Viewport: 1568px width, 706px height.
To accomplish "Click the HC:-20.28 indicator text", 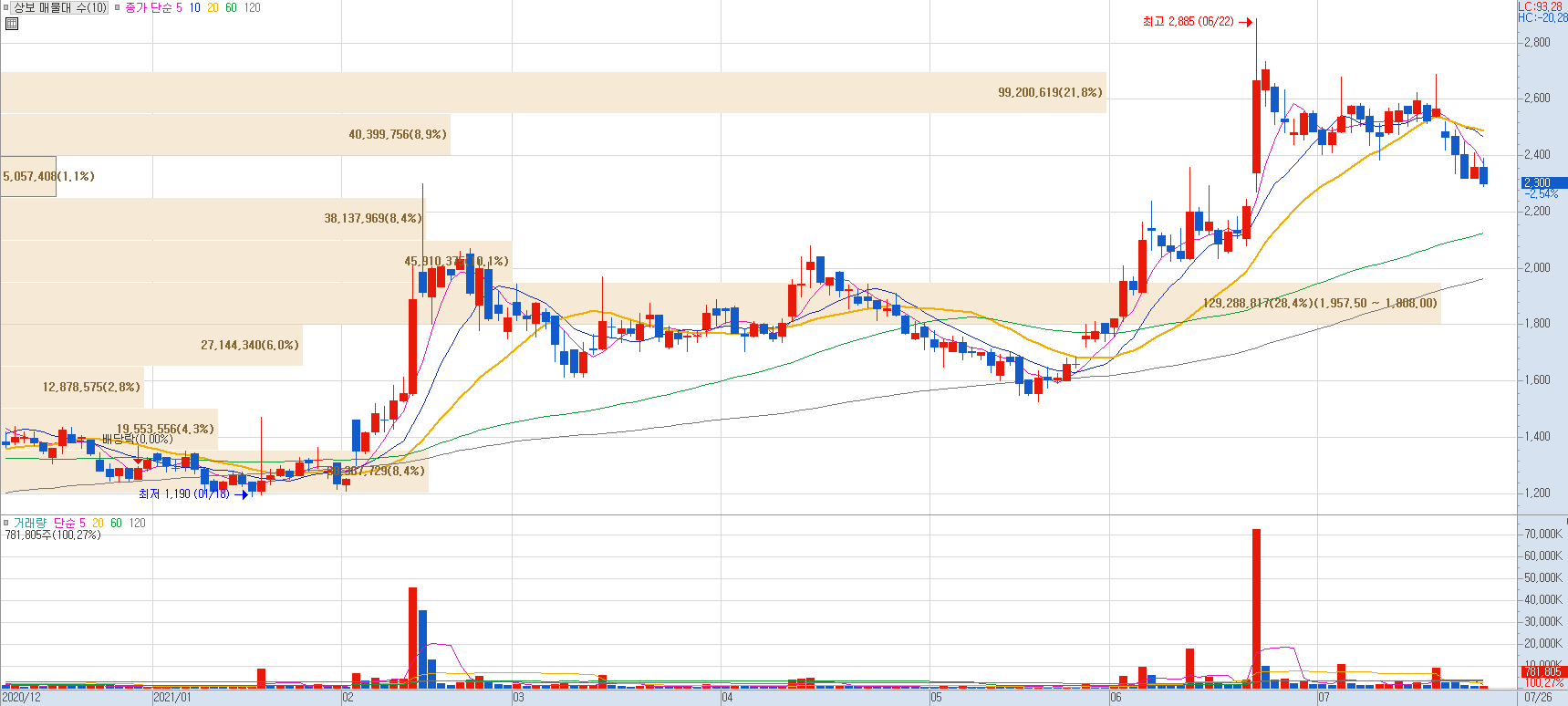I will point(1542,17).
